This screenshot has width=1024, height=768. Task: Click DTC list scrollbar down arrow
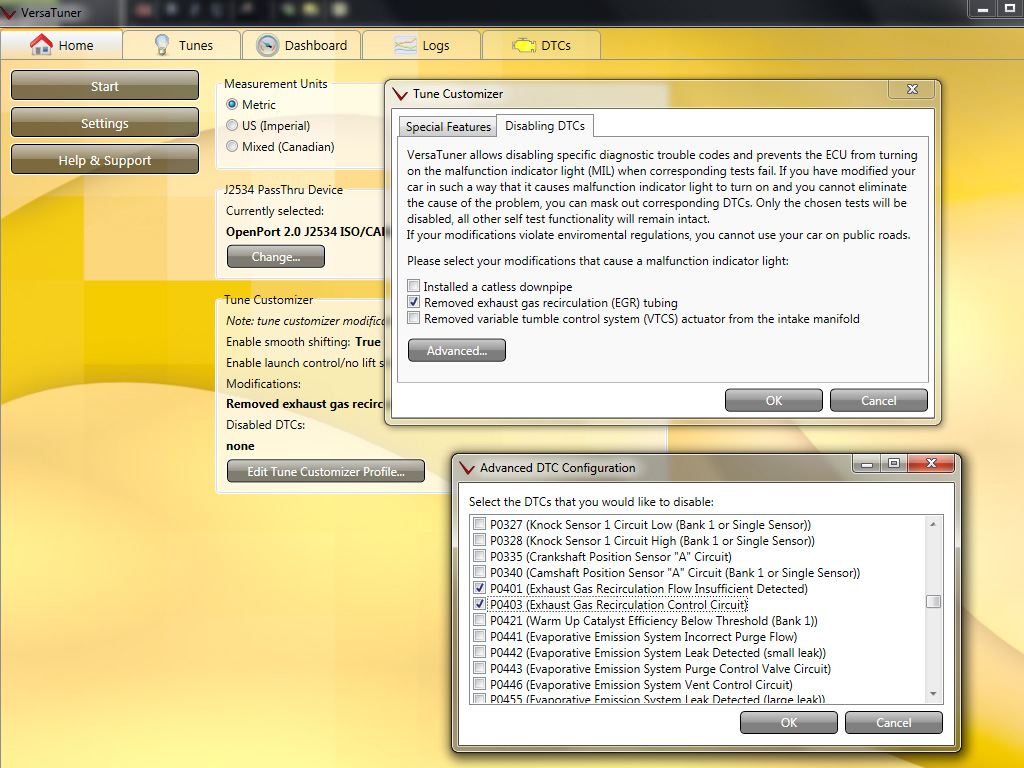tap(933, 694)
